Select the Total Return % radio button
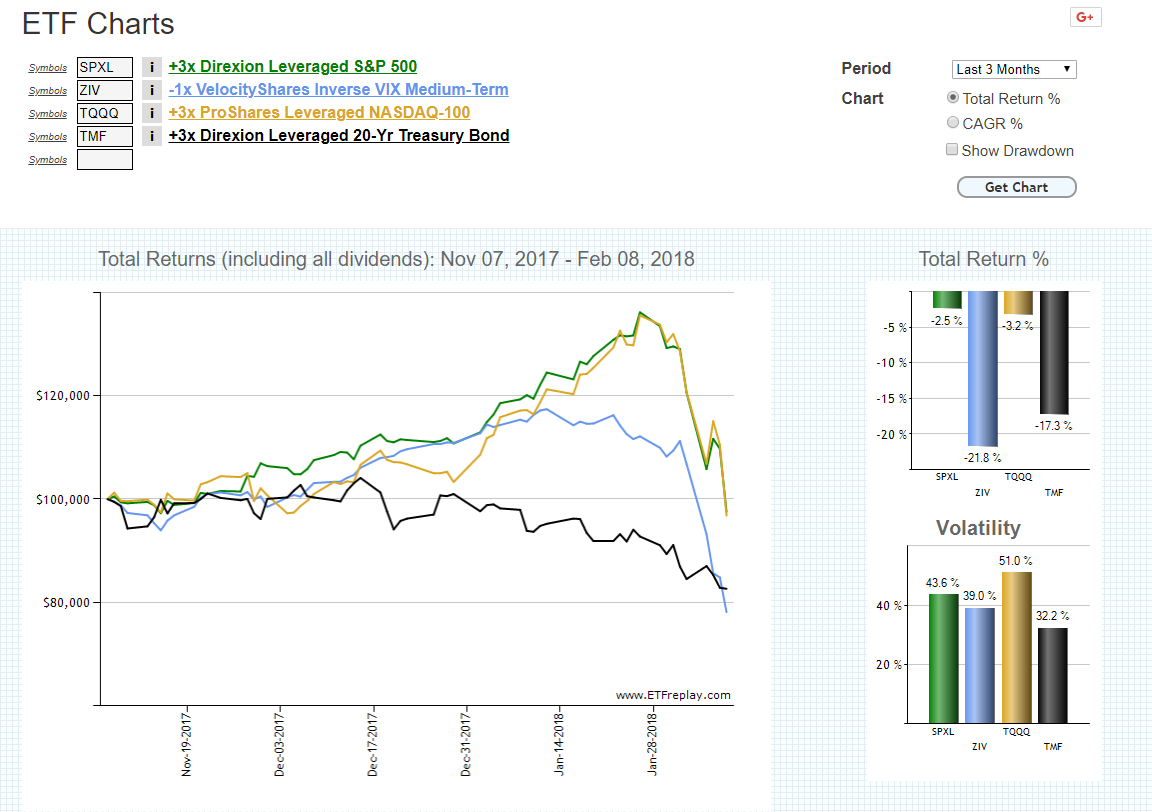Viewport: 1152px width, 812px height. tap(953, 98)
